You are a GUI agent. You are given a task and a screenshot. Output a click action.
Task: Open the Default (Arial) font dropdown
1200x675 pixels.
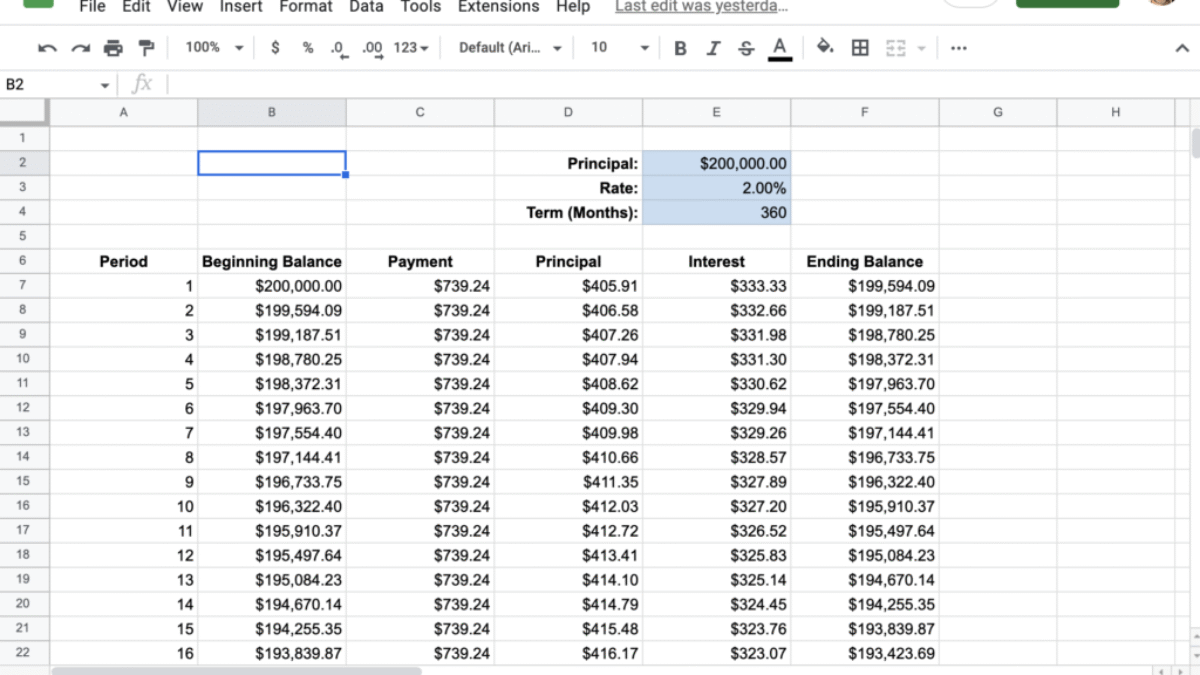[510, 48]
